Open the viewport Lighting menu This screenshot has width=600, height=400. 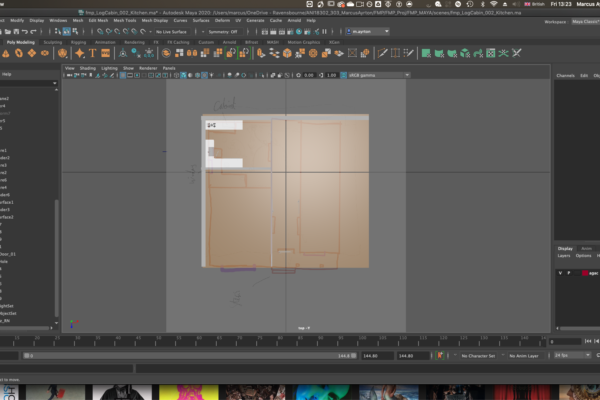(109, 68)
